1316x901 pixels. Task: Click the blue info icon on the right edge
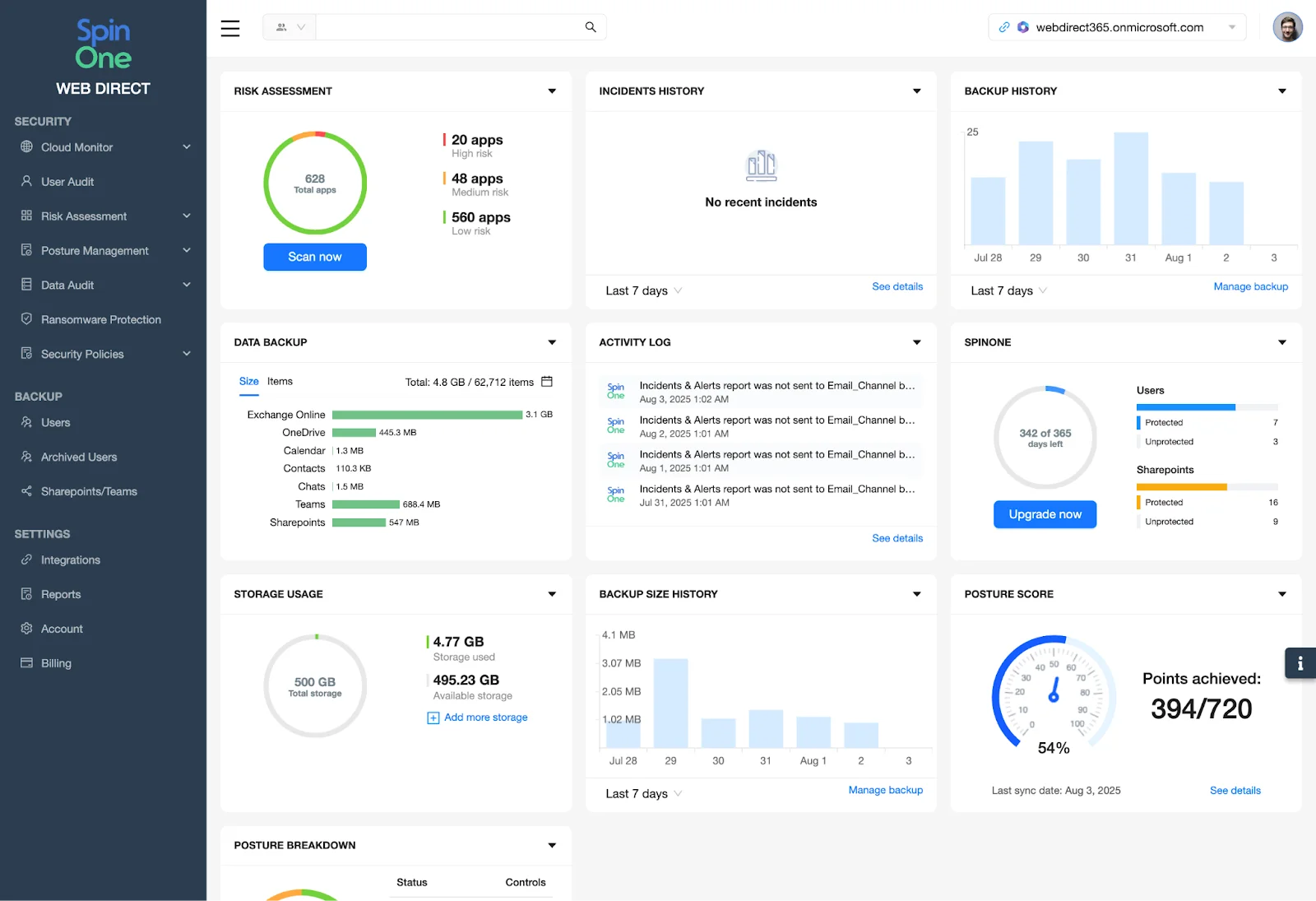coord(1300,662)
